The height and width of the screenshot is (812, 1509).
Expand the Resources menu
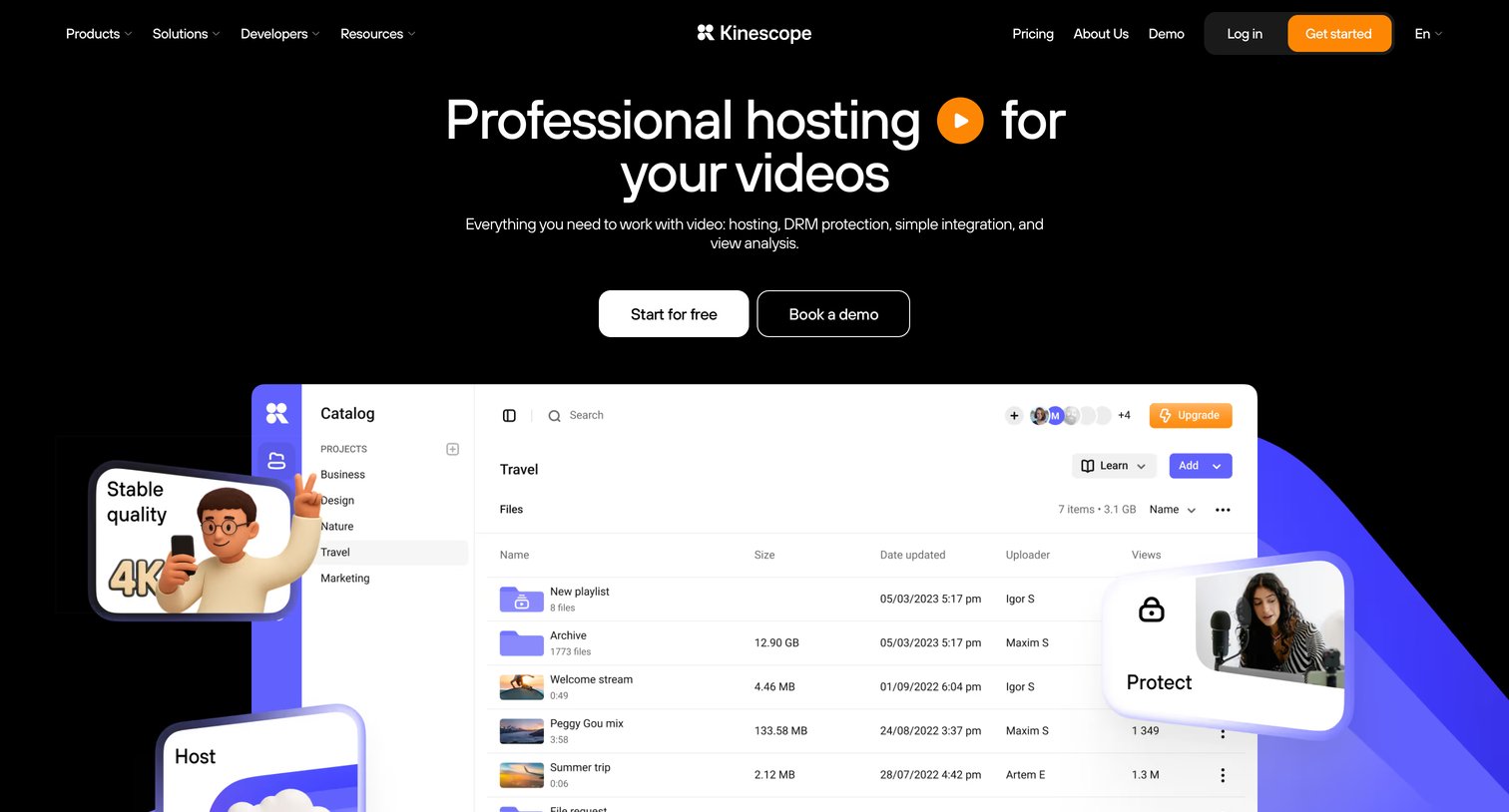coord(377,34)
